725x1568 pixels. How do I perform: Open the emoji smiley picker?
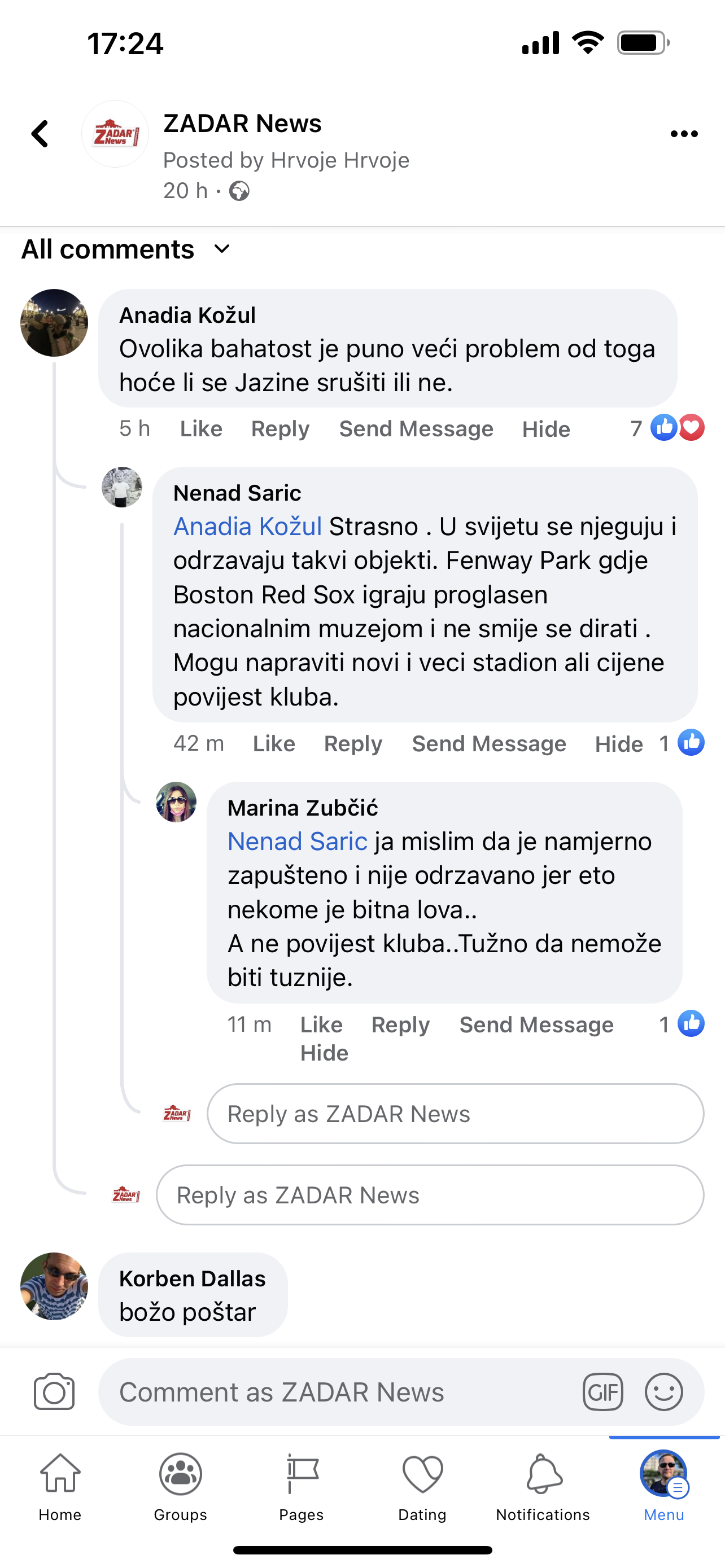point(663,1391)
